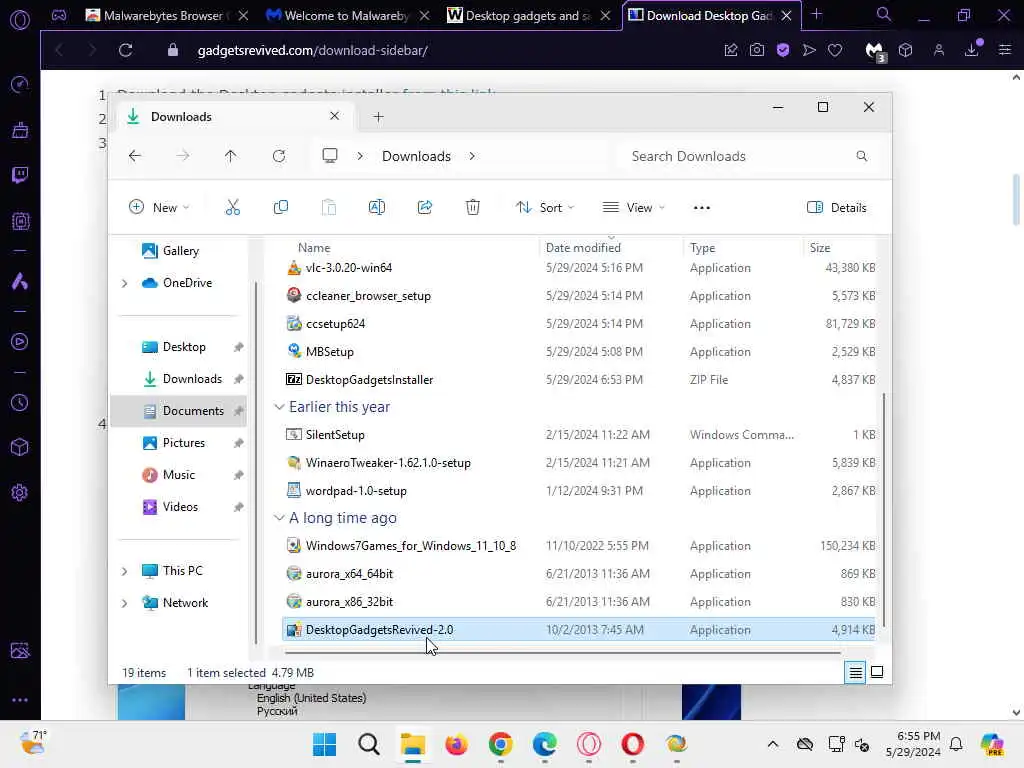Expand the breadcrumb chevron after Downloads
This screenshot has width=1024, height=768.
point(472,156)
